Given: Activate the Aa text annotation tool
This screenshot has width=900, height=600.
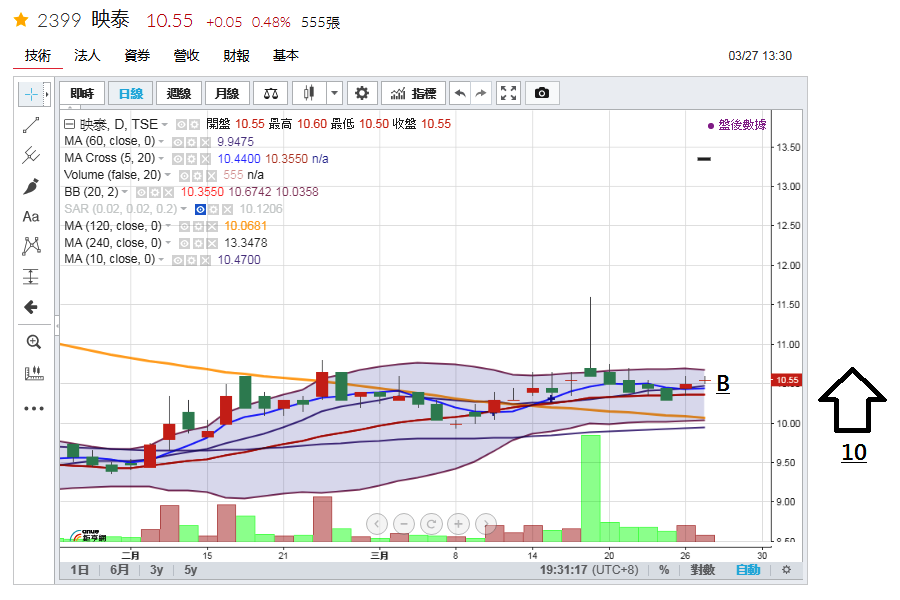Looking at the screenshot, I should [x=31, y=216].
